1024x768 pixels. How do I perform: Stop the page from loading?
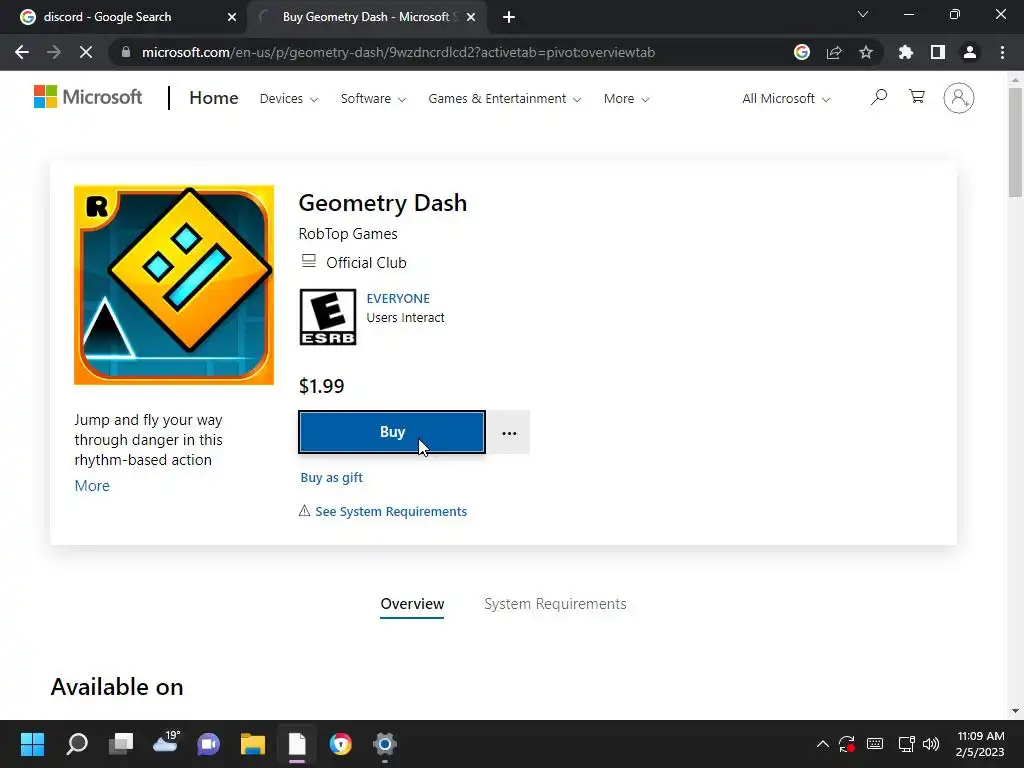tap(86, 52)
